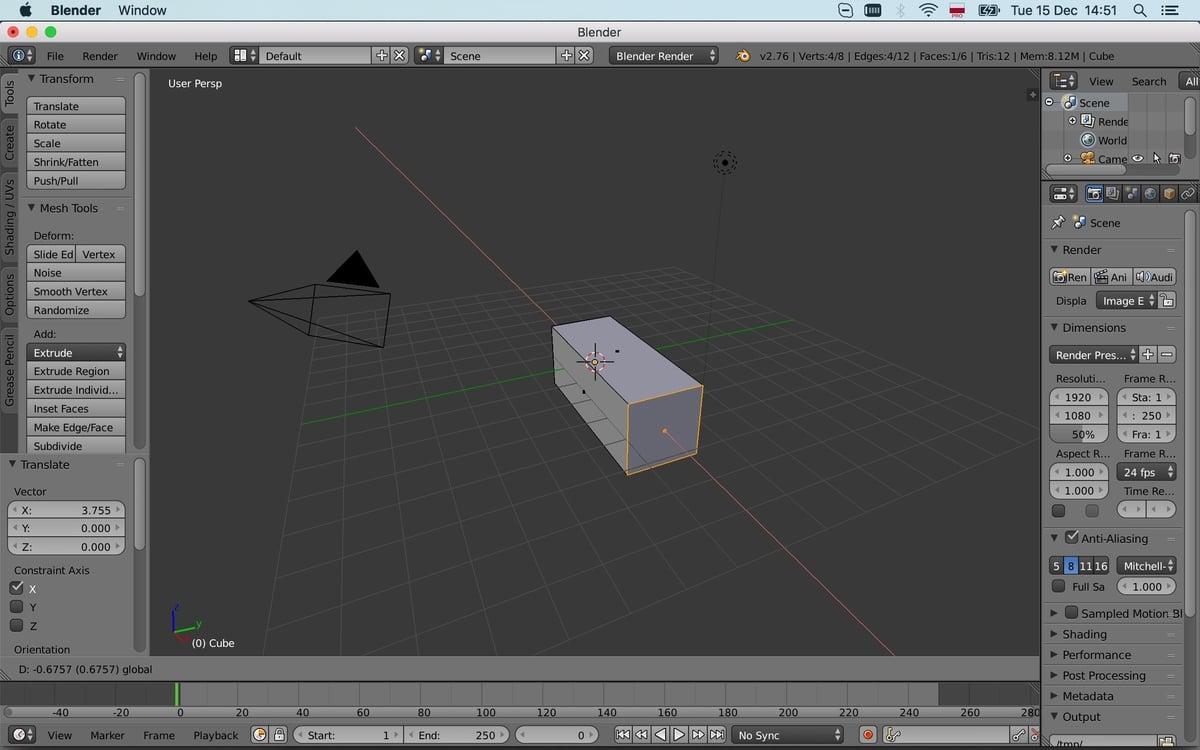Toggle Camera visibility eye icon in the Outliner
This screenshot has height=750, width=1200.
(x=1137, y=159)
